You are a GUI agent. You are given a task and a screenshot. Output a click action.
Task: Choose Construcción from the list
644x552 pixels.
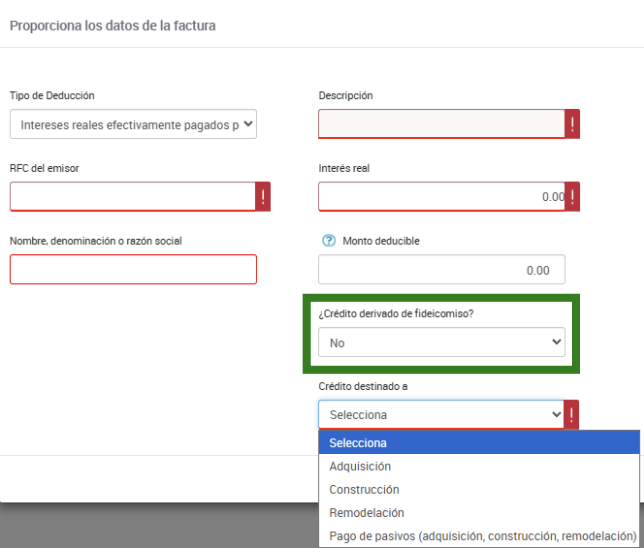[364, 490]
